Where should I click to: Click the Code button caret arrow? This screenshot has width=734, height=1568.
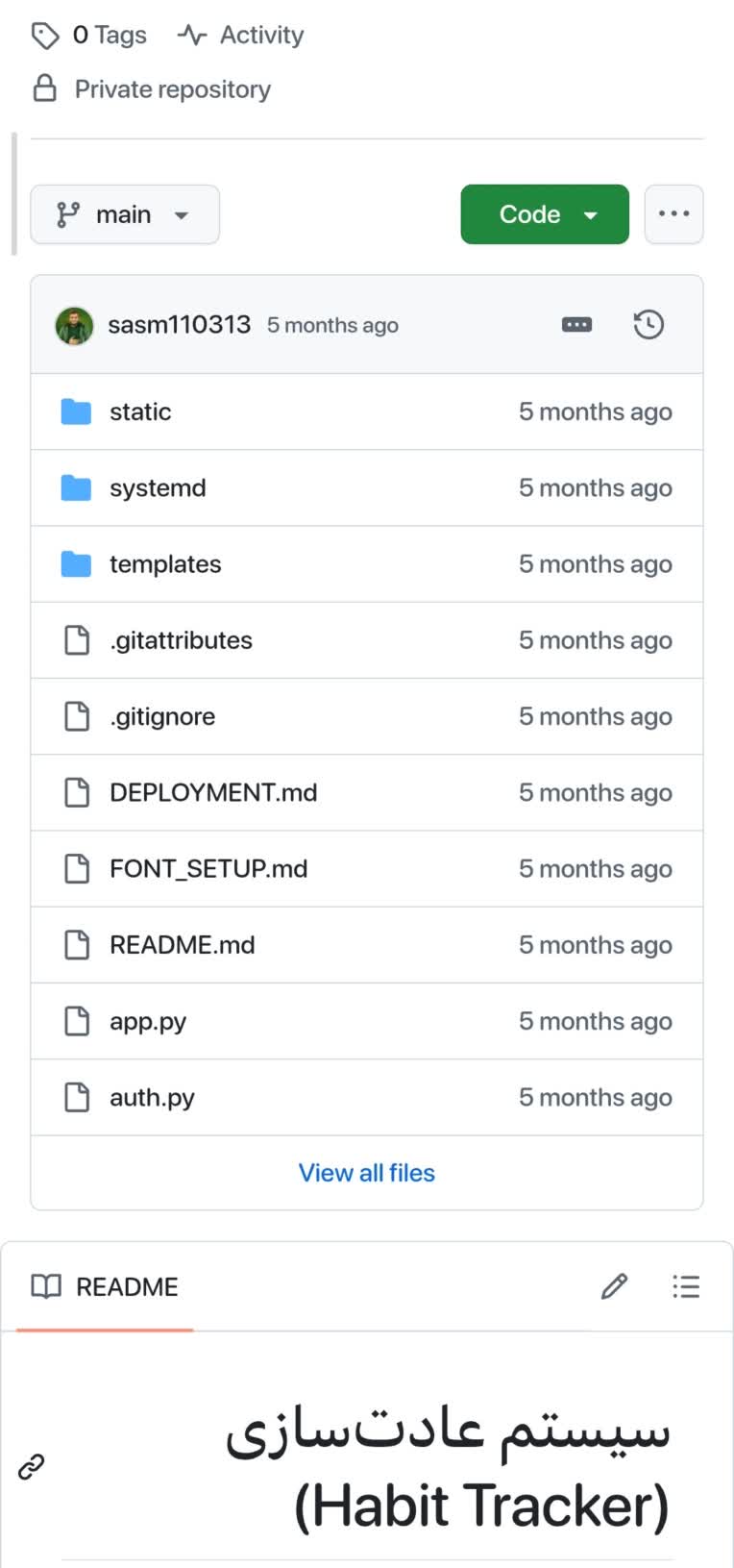[x=591, y=215]
